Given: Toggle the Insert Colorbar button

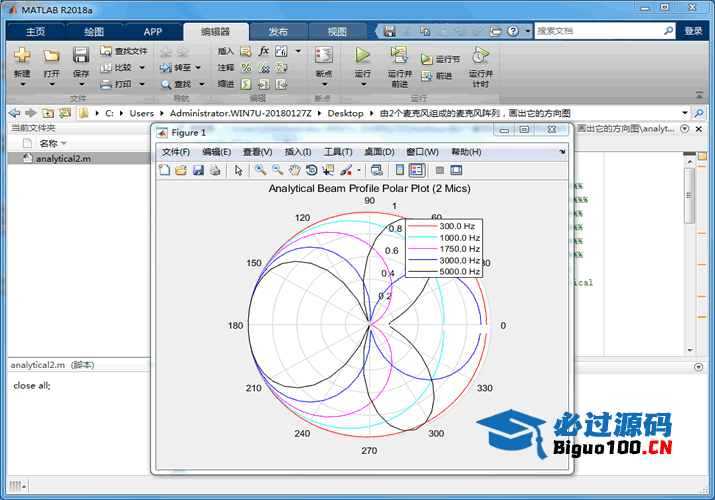Looking at the screenshot, I should [399, 170].
